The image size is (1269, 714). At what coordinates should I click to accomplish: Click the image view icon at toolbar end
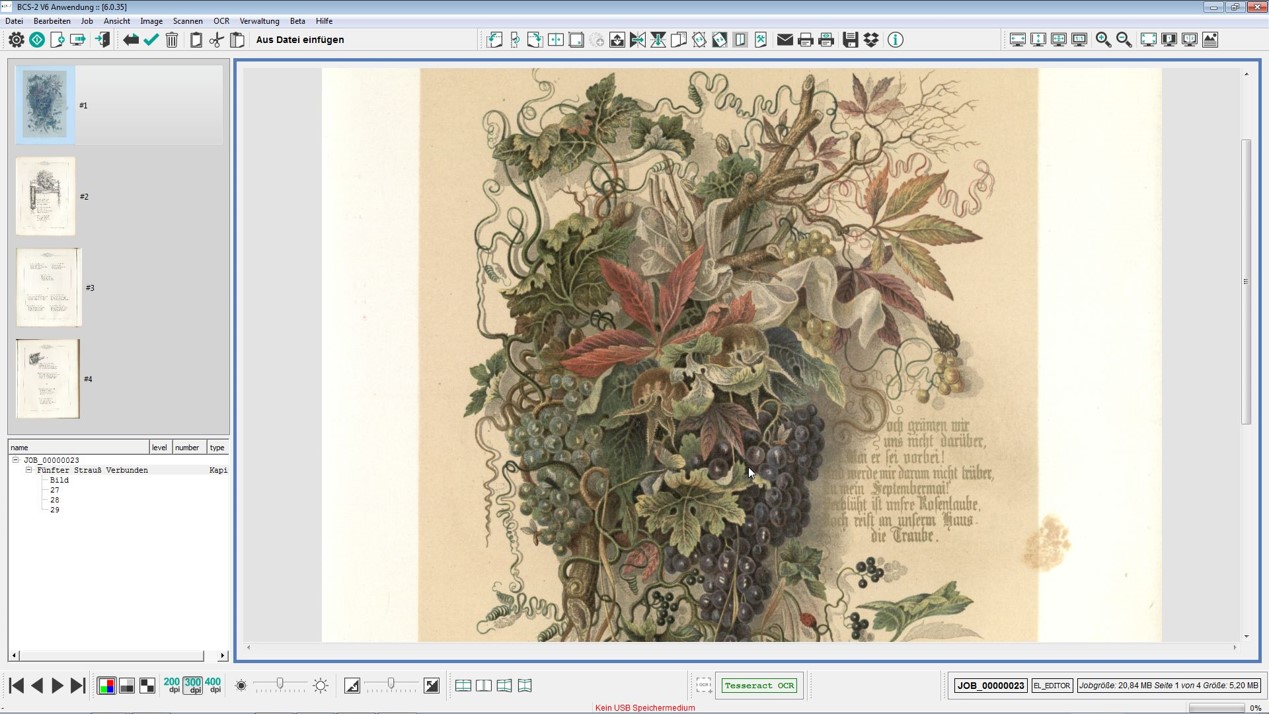tap(1210, 40)
